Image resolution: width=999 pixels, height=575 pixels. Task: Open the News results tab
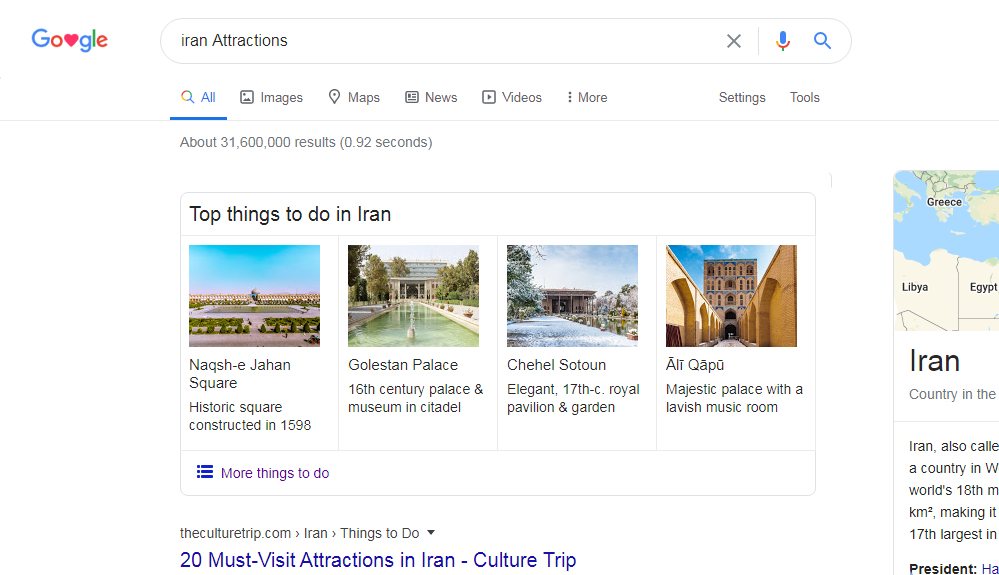pos(431,97)
